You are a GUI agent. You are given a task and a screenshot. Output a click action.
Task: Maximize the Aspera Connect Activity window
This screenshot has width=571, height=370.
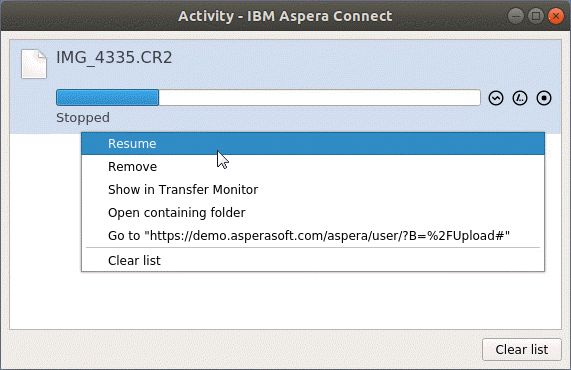[x=535, y=16]
